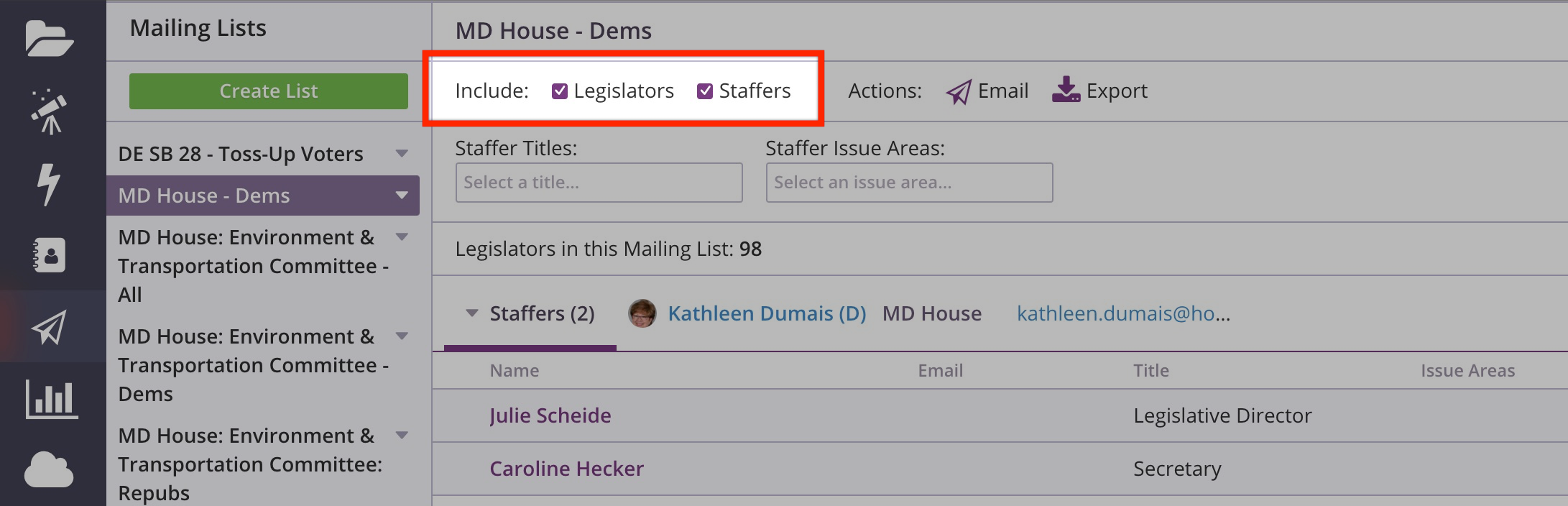Open Kathleen Dumais (D) profile link
This screenshot has height=506, width=1568.
(x=767, y=313)
